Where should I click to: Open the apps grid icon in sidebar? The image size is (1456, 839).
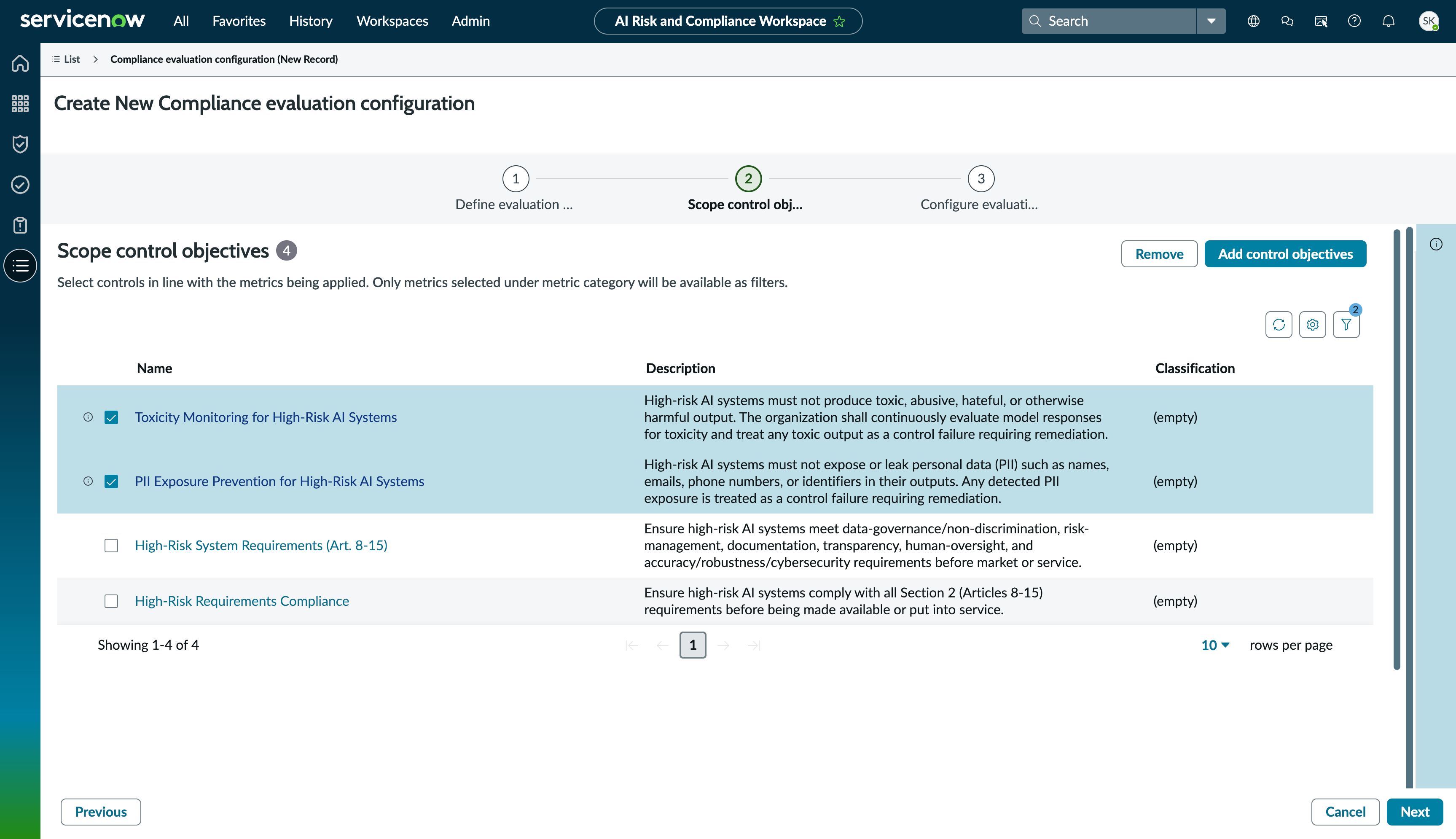pos(20,104)
